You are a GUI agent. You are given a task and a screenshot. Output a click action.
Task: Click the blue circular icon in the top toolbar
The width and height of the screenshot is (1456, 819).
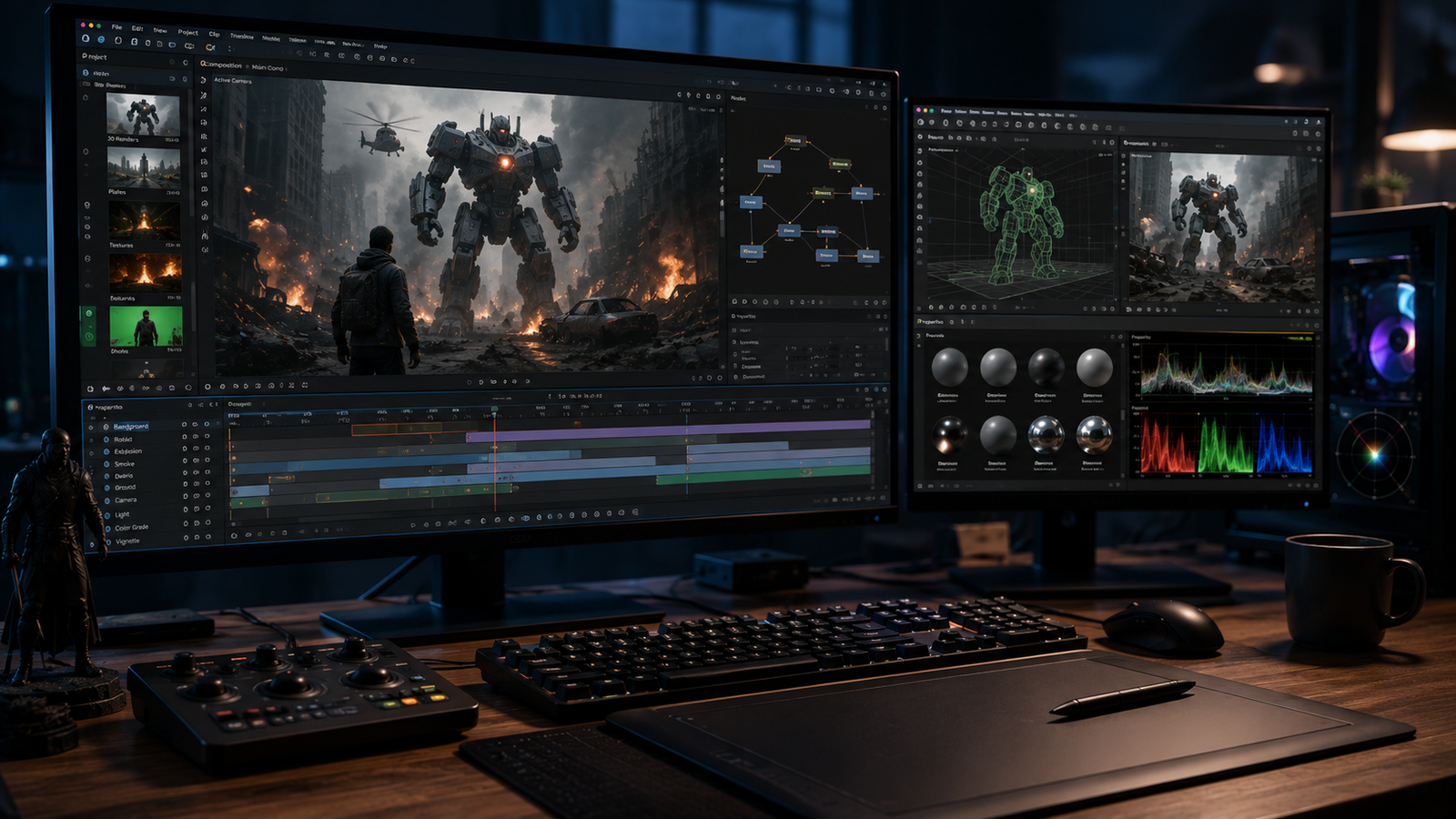(x=100, y=39)
